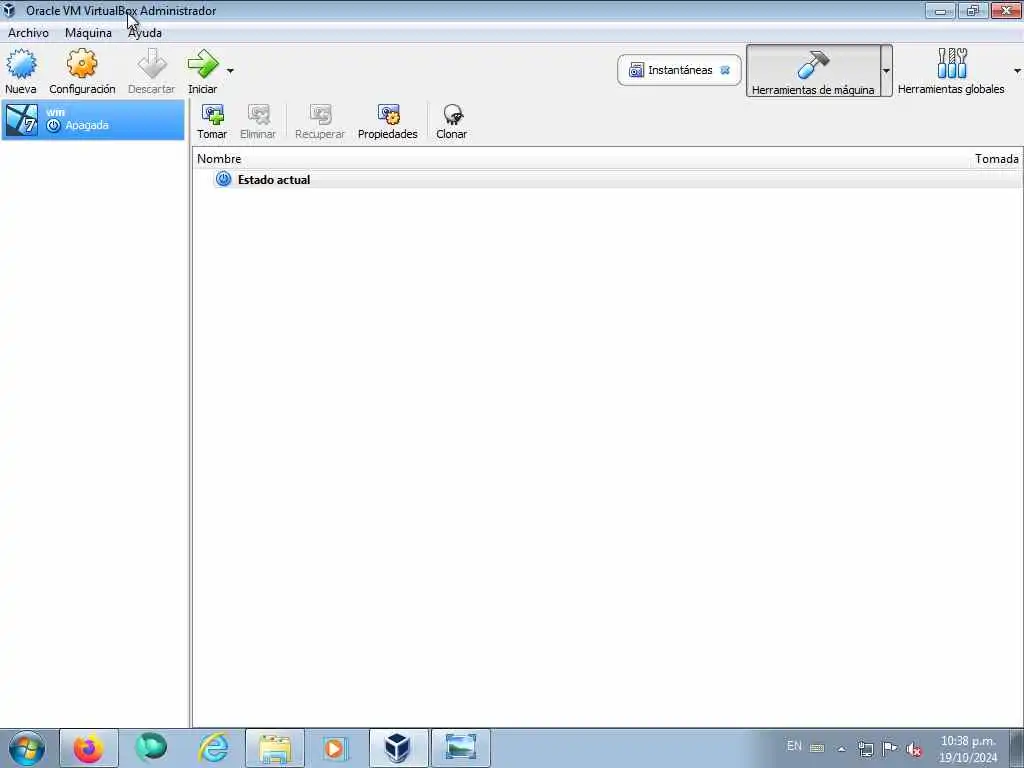Image resolution: width=1024 pixels, height=768 pixels.
Task: Select the wm virtual machine
Action: click(x=93, y=120)
